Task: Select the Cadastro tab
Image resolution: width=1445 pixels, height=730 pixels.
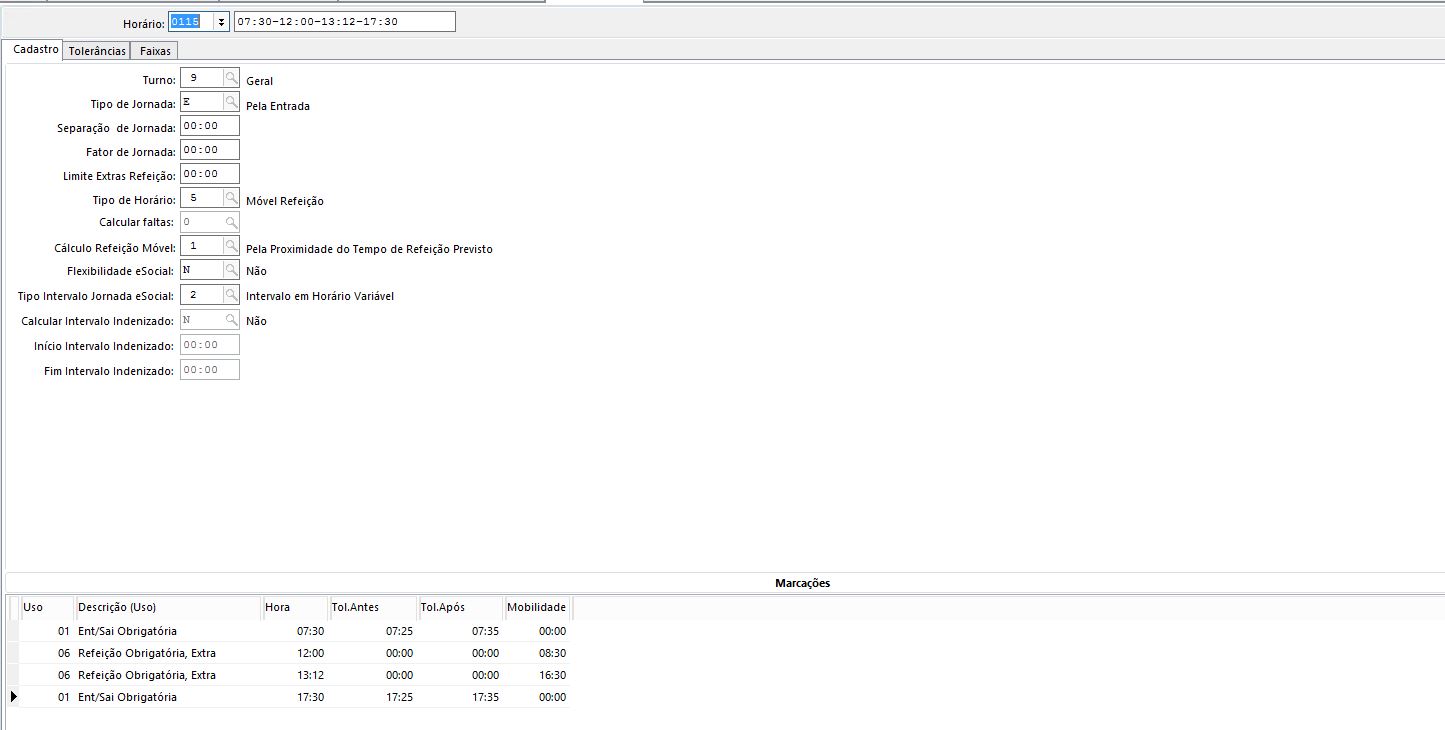Action: pos(35,50)
